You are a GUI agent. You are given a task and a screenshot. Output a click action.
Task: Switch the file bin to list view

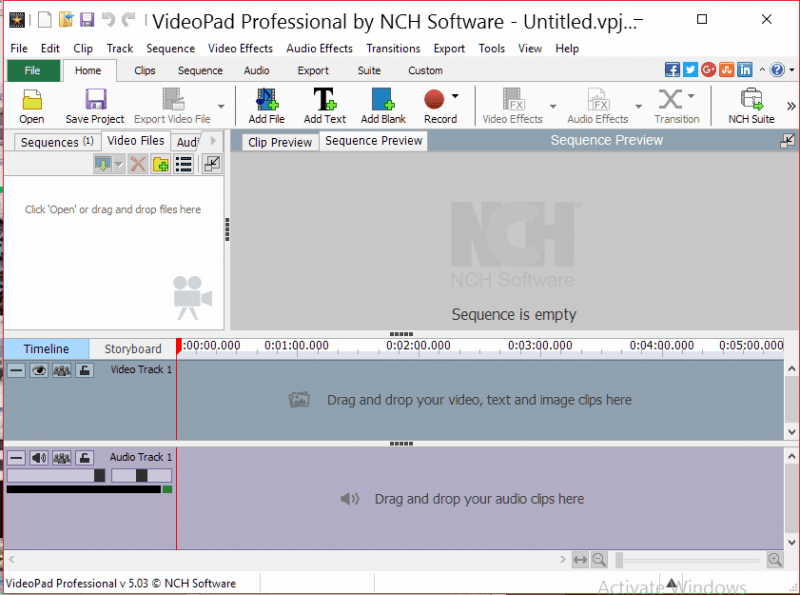184,164
